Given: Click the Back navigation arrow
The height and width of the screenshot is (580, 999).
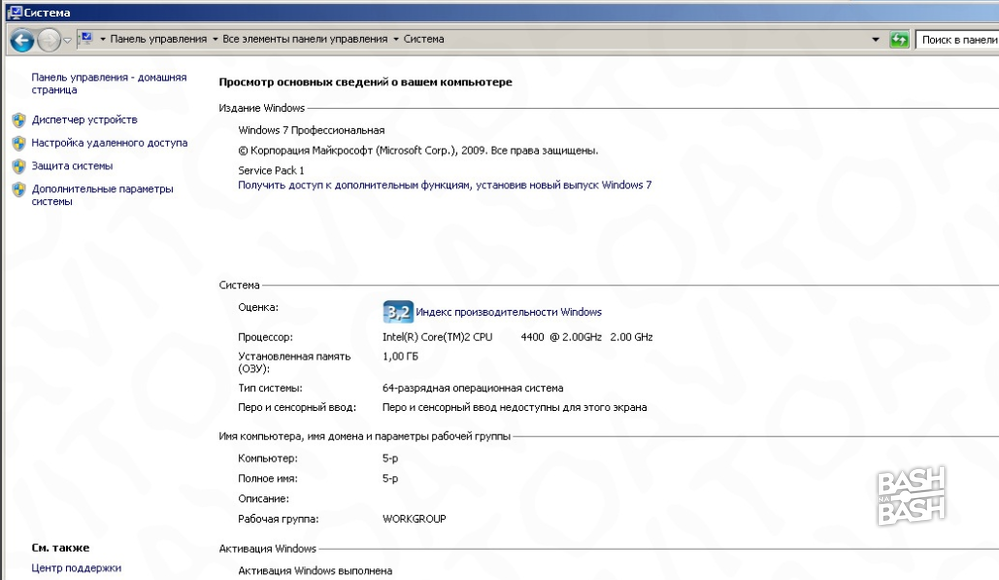Looking at the screenshot, I should point(22,41).
